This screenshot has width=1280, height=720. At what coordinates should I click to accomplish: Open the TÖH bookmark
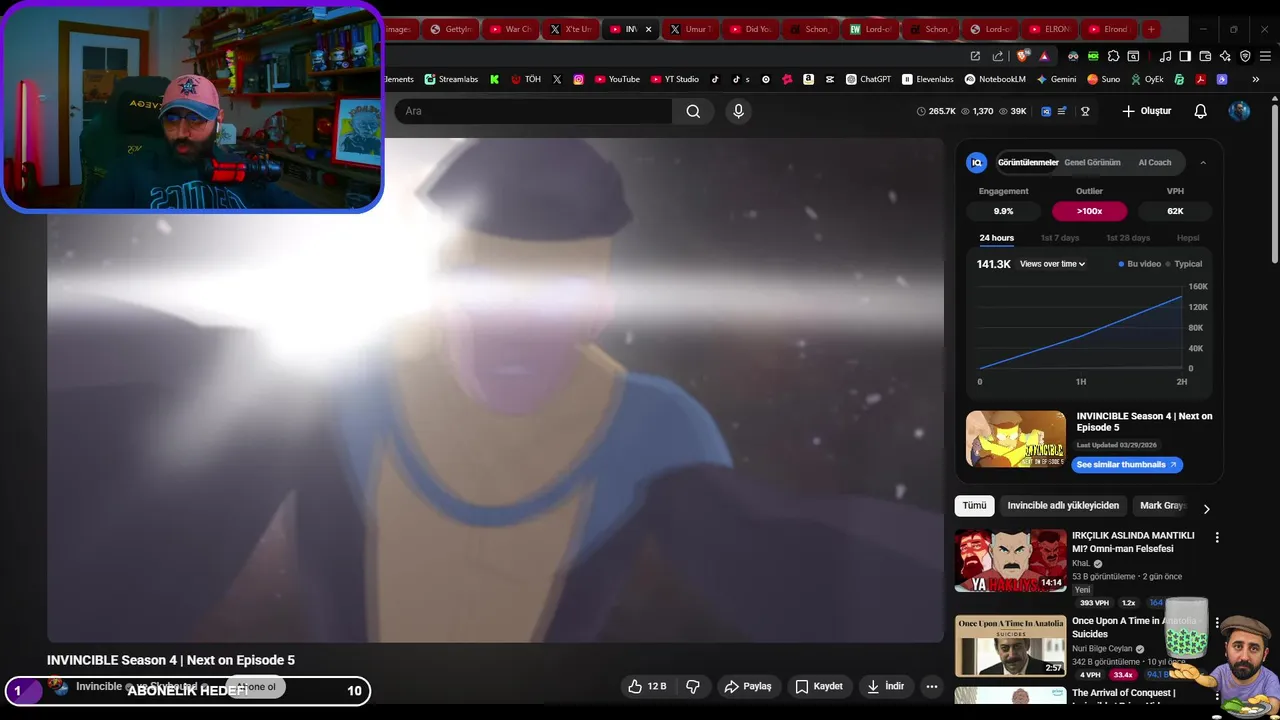point(526,79)
